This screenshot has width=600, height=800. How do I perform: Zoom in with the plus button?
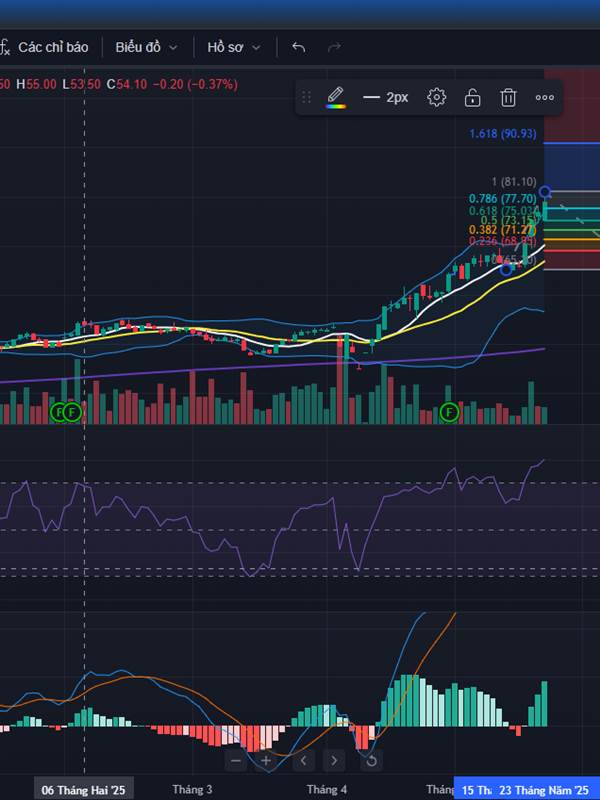click(x=266, y=761)
